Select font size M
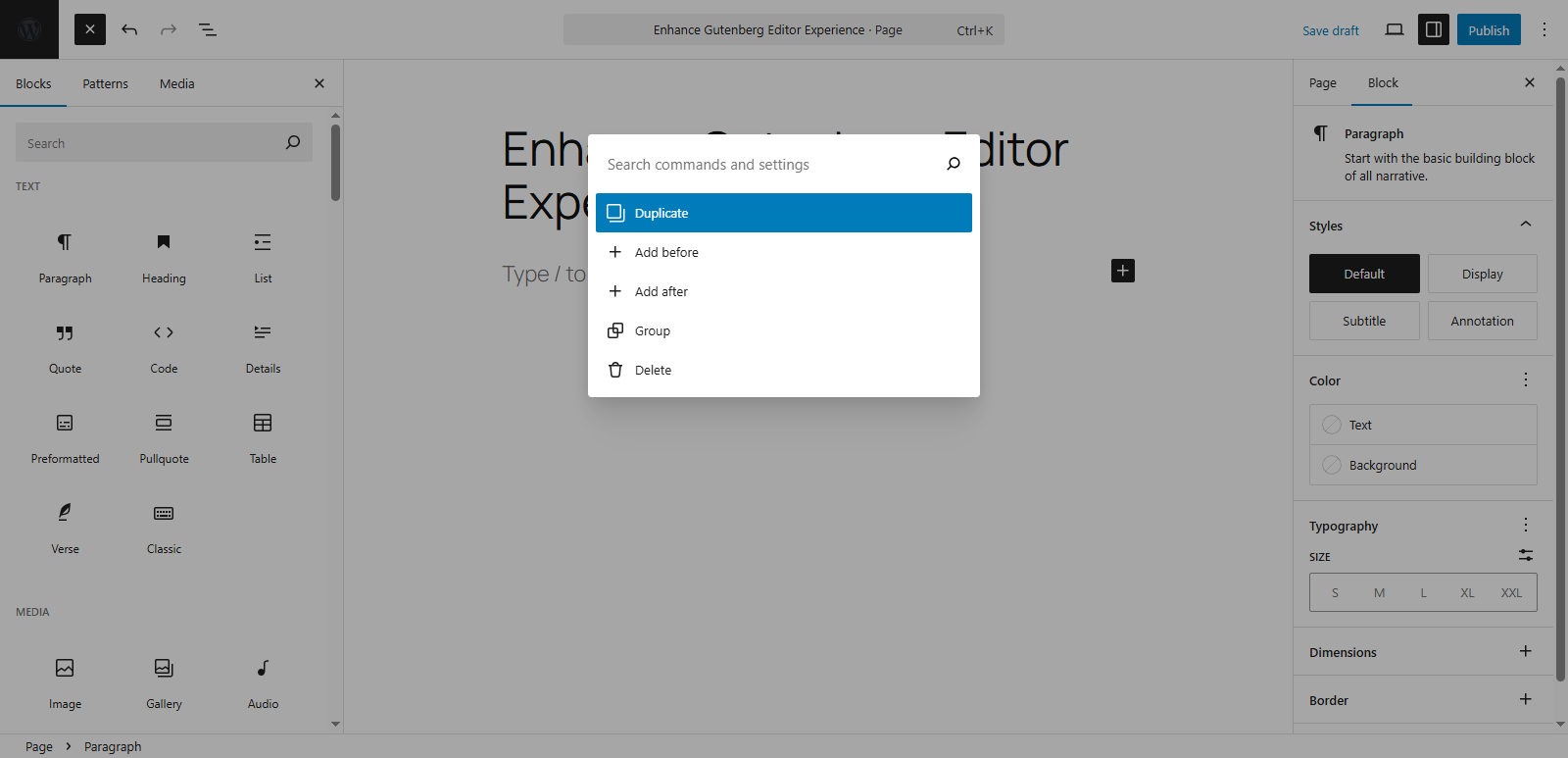Viewport: 1568px width, 758px height. pyautogui.click(x=1379, y=592)
